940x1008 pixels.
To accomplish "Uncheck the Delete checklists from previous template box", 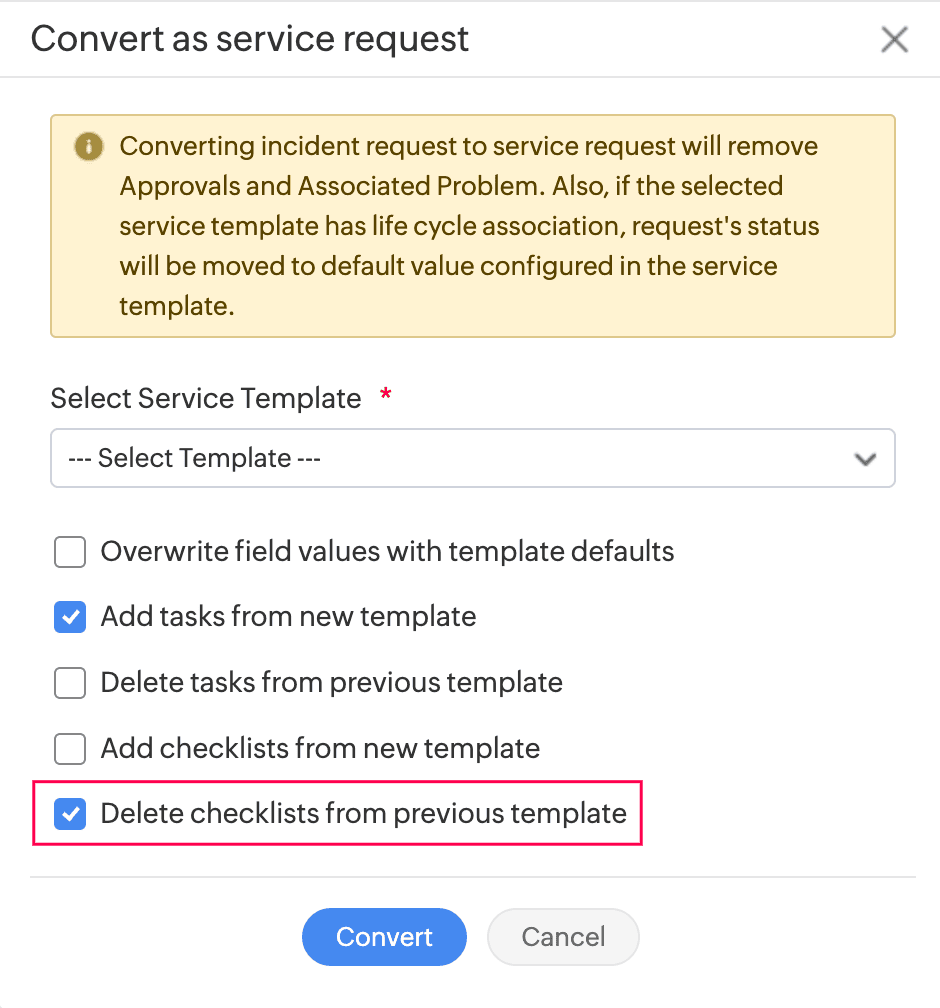I will click(x=70, y=813).
